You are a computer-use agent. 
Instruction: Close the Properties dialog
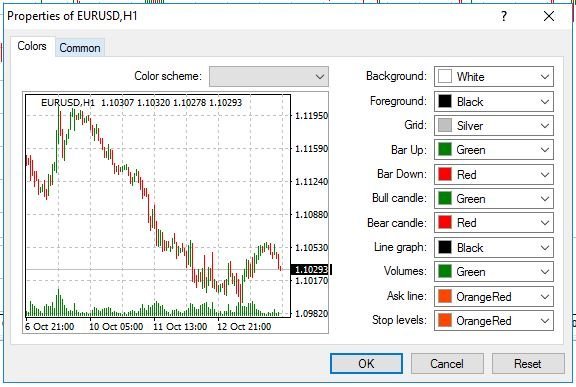549,16
